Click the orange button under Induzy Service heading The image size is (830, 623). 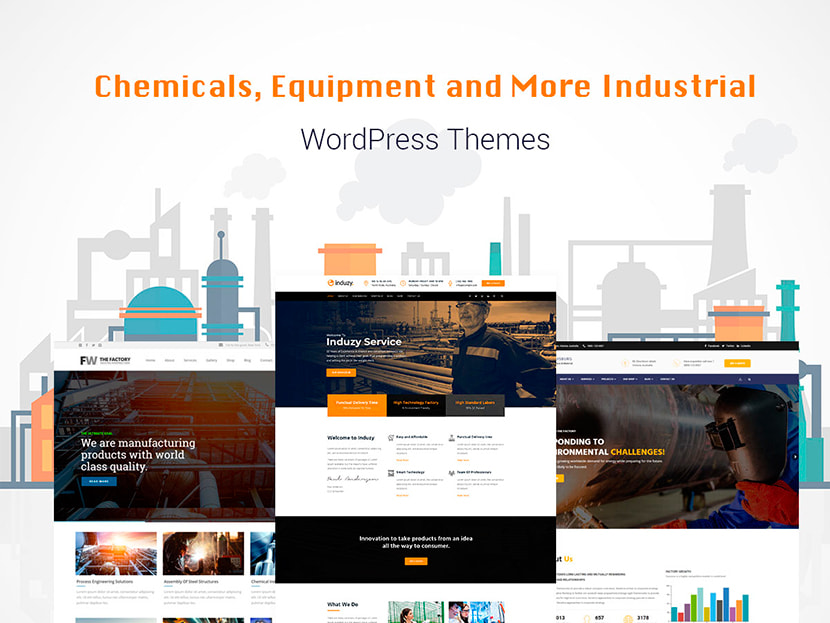[x=341, y=373]
